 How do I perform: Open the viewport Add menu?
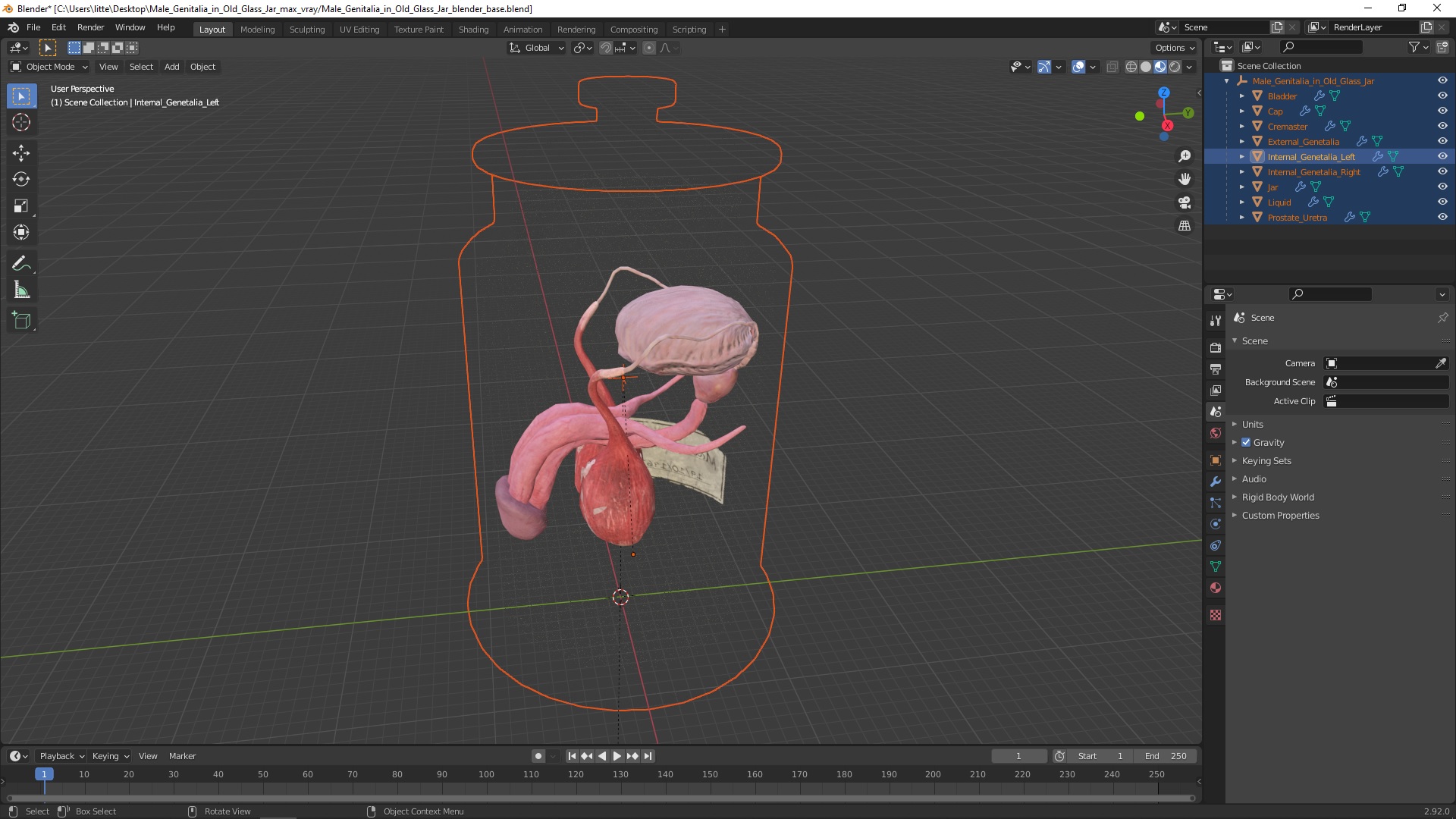click(x=172, y=67)
